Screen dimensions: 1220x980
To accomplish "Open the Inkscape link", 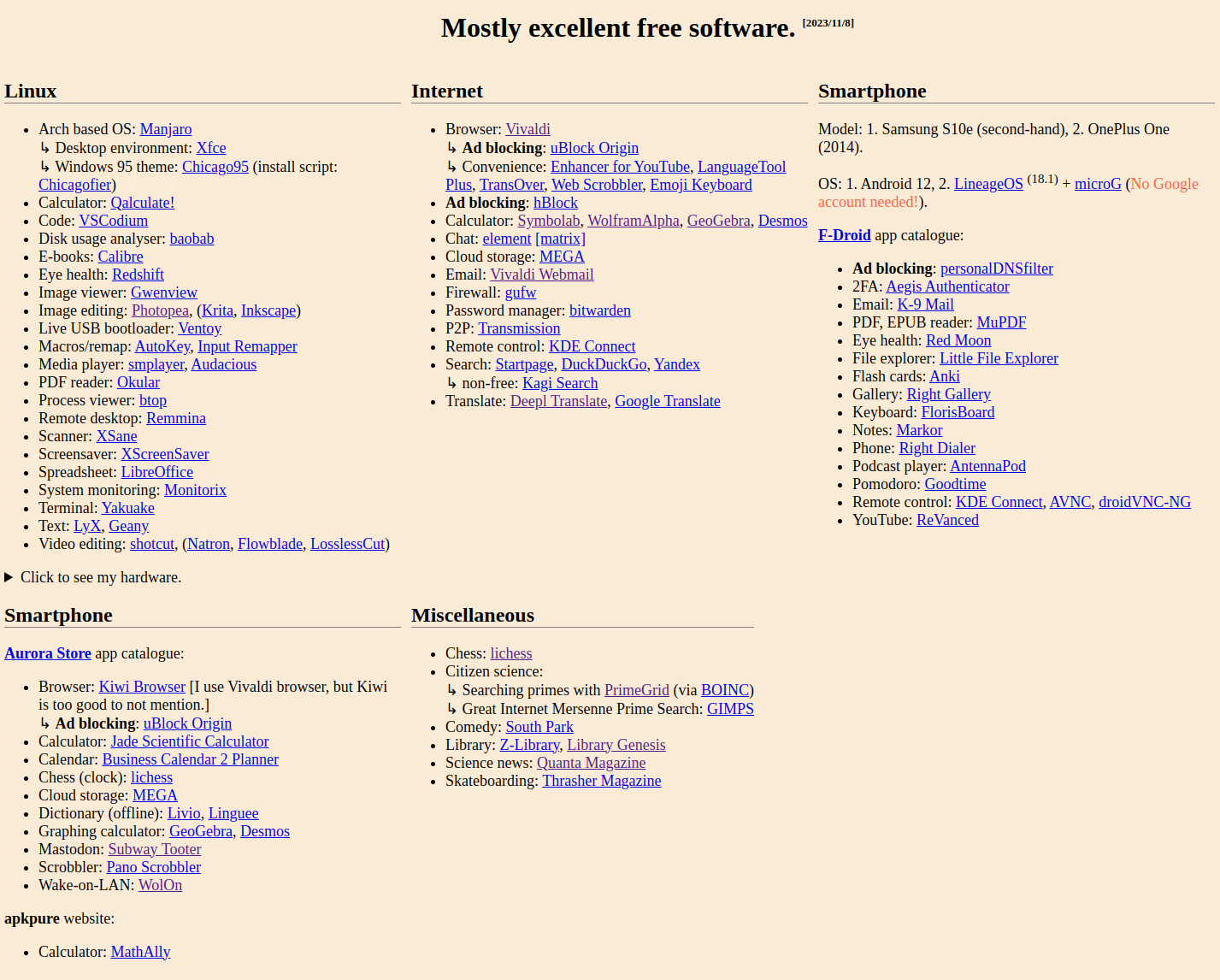I will [x=268, y=310].
